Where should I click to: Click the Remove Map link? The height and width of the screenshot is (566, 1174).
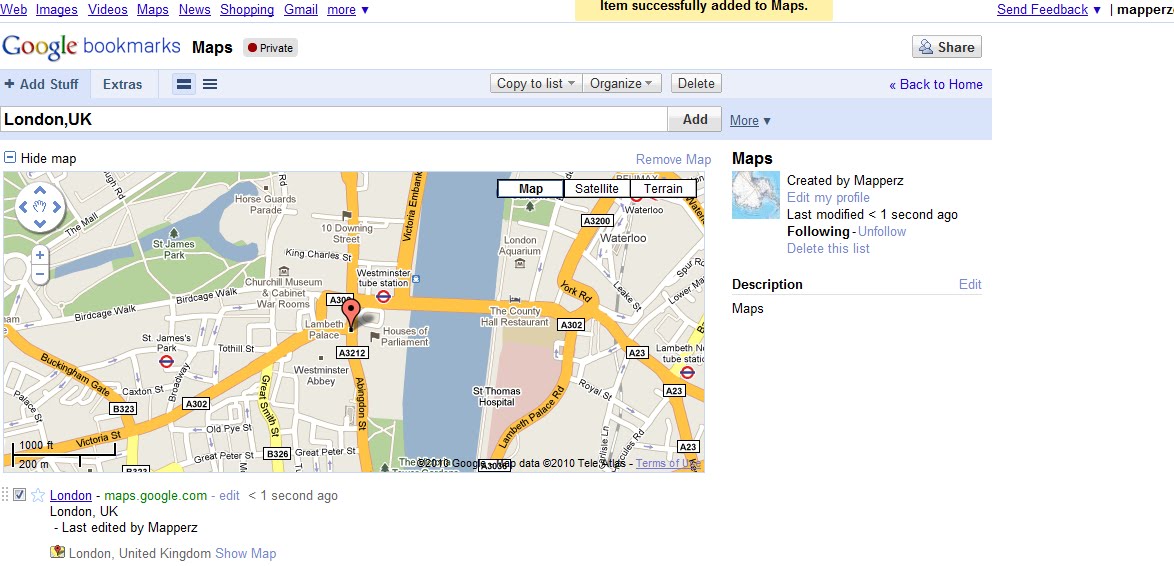pyautogui.click(x=673, y=159)
